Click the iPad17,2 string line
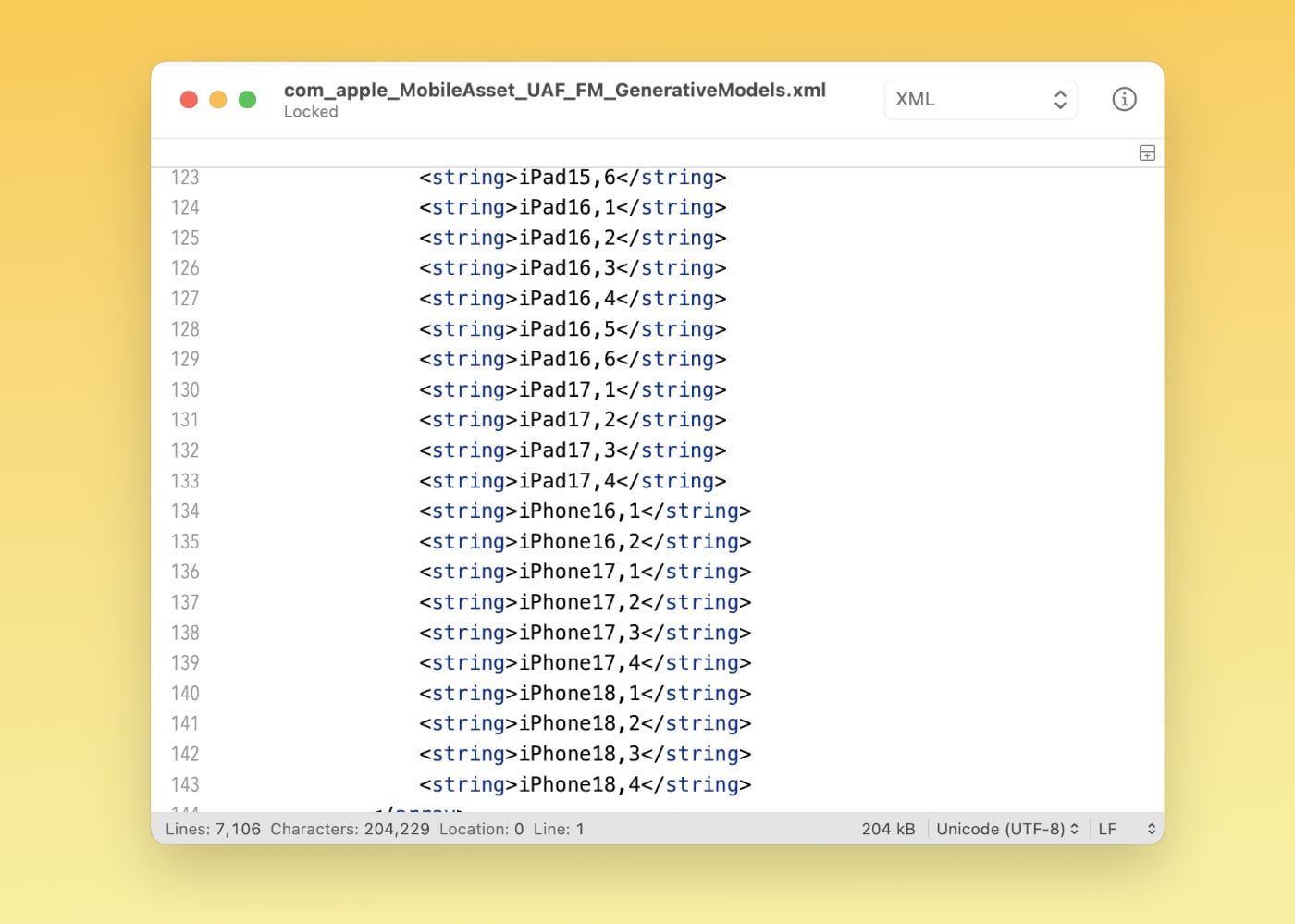1295x924 pixels. pos(573,420)
